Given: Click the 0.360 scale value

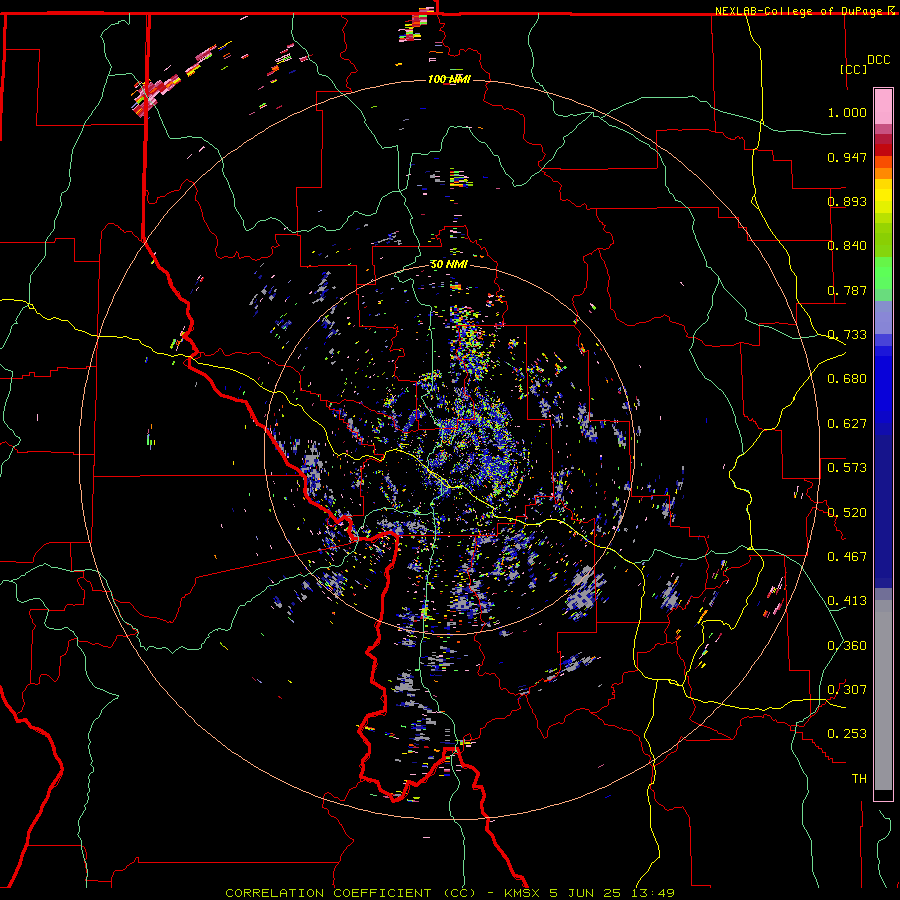Looking at the screenshot, I should [847, 646].
